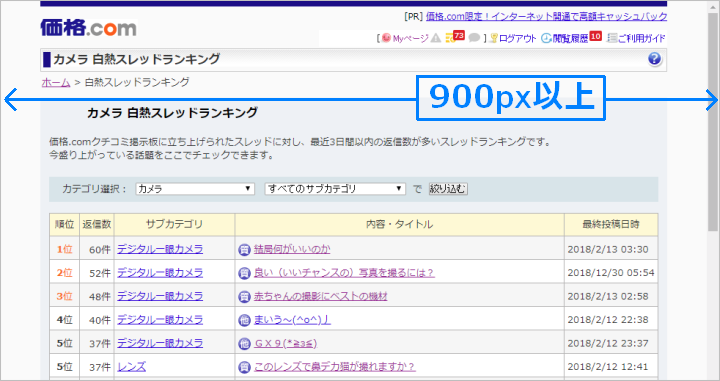This screenshot has height=381, width=720.
Task: Click the clock icon beside 閲覧履歴
Action: [x=546, y=38]
